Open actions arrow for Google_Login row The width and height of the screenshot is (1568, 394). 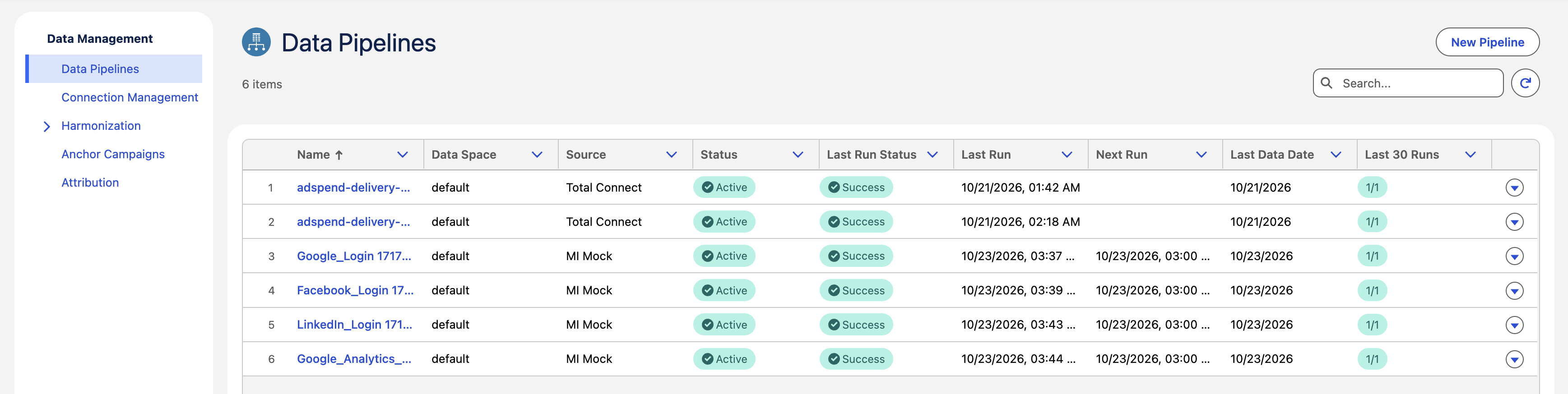1514,256
